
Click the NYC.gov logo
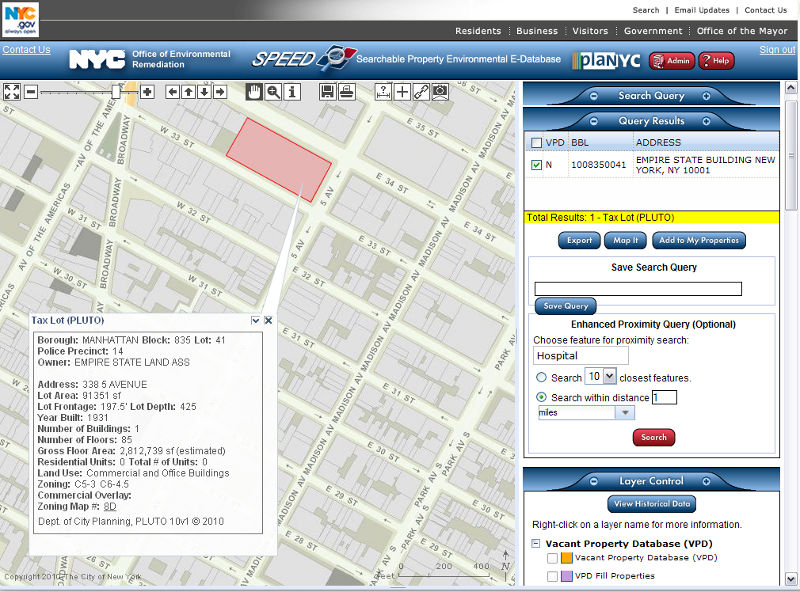tap(20, 19)
